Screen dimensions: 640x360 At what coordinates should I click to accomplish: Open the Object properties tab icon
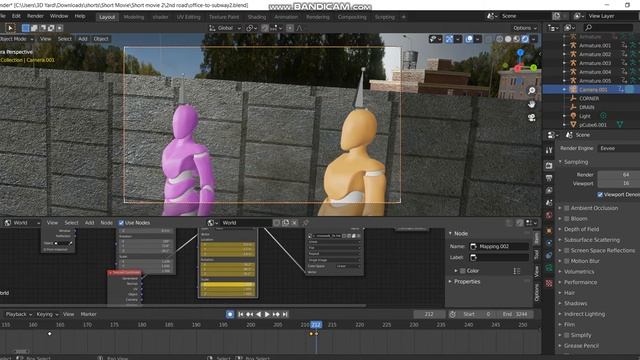coord(549,231)
